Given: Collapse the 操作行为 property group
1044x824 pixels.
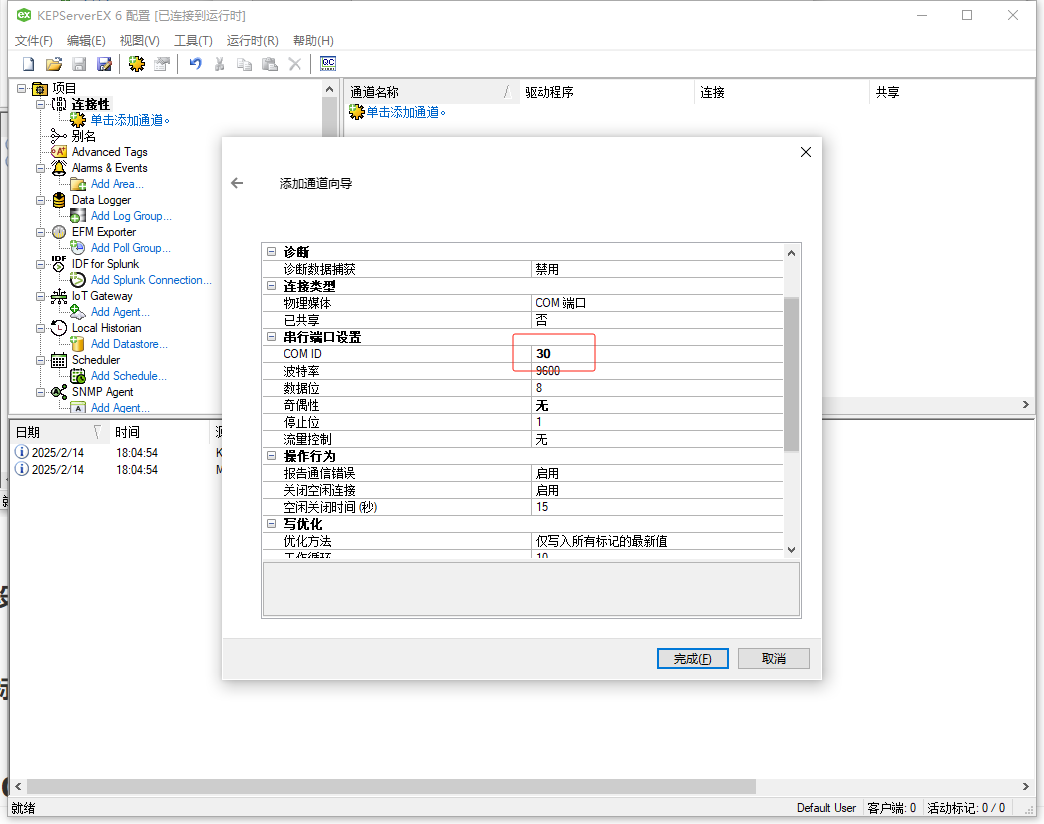Looking at the screenshot, I should pos(272,456).
